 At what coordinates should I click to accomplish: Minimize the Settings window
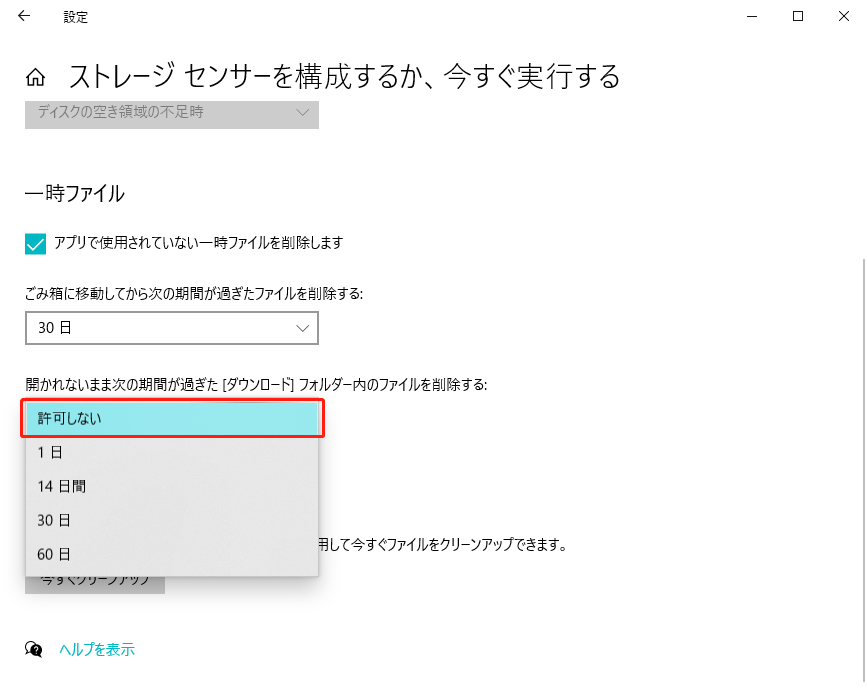tap(752, 16)
